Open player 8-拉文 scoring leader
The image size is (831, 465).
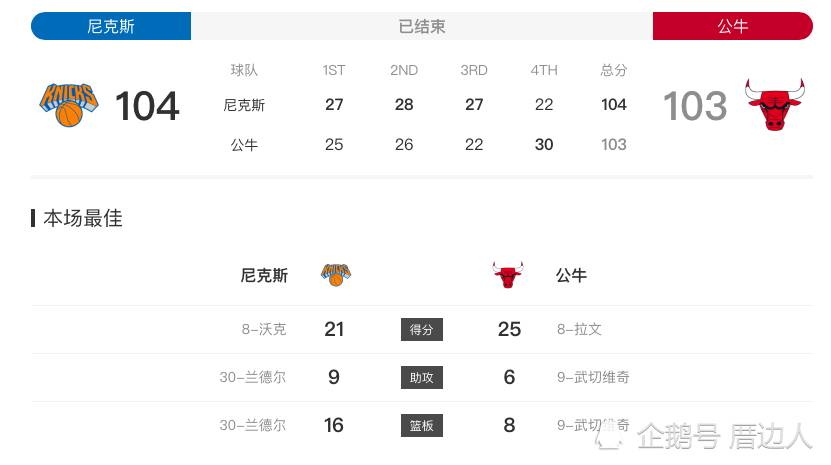579,329
